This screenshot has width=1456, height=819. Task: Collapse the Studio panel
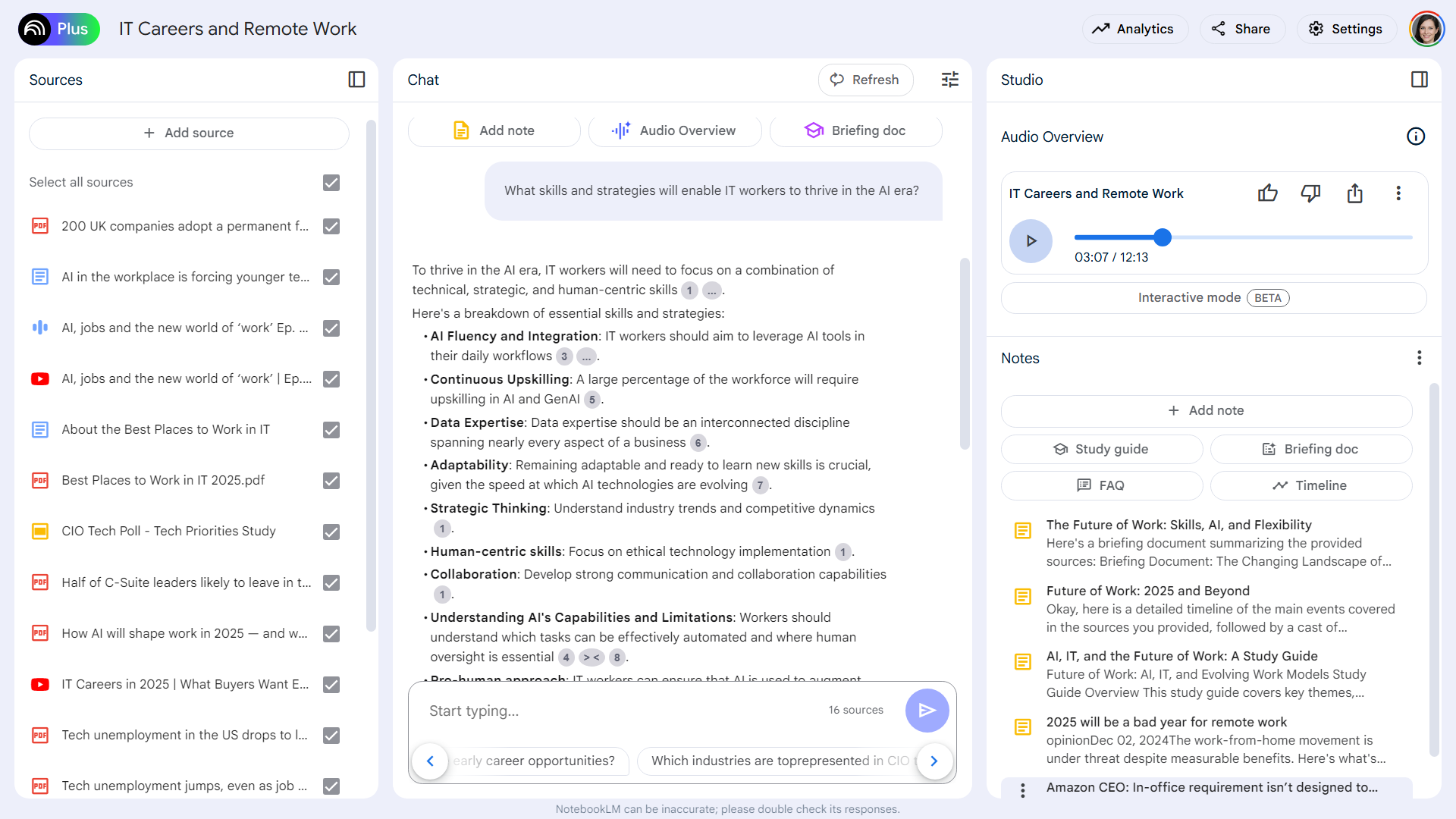(1420, 80)
